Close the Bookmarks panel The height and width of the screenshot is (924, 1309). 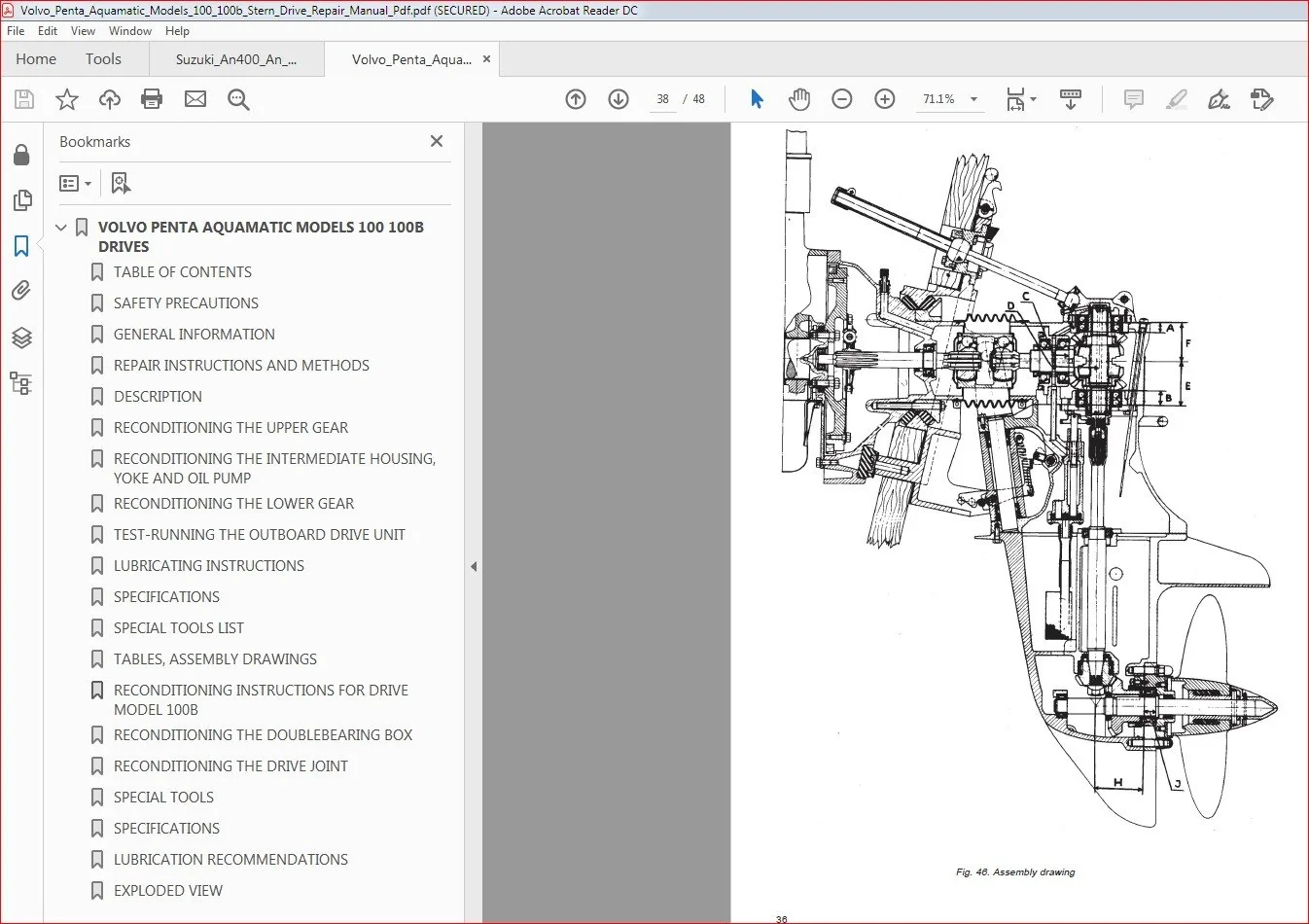(437, 141)
